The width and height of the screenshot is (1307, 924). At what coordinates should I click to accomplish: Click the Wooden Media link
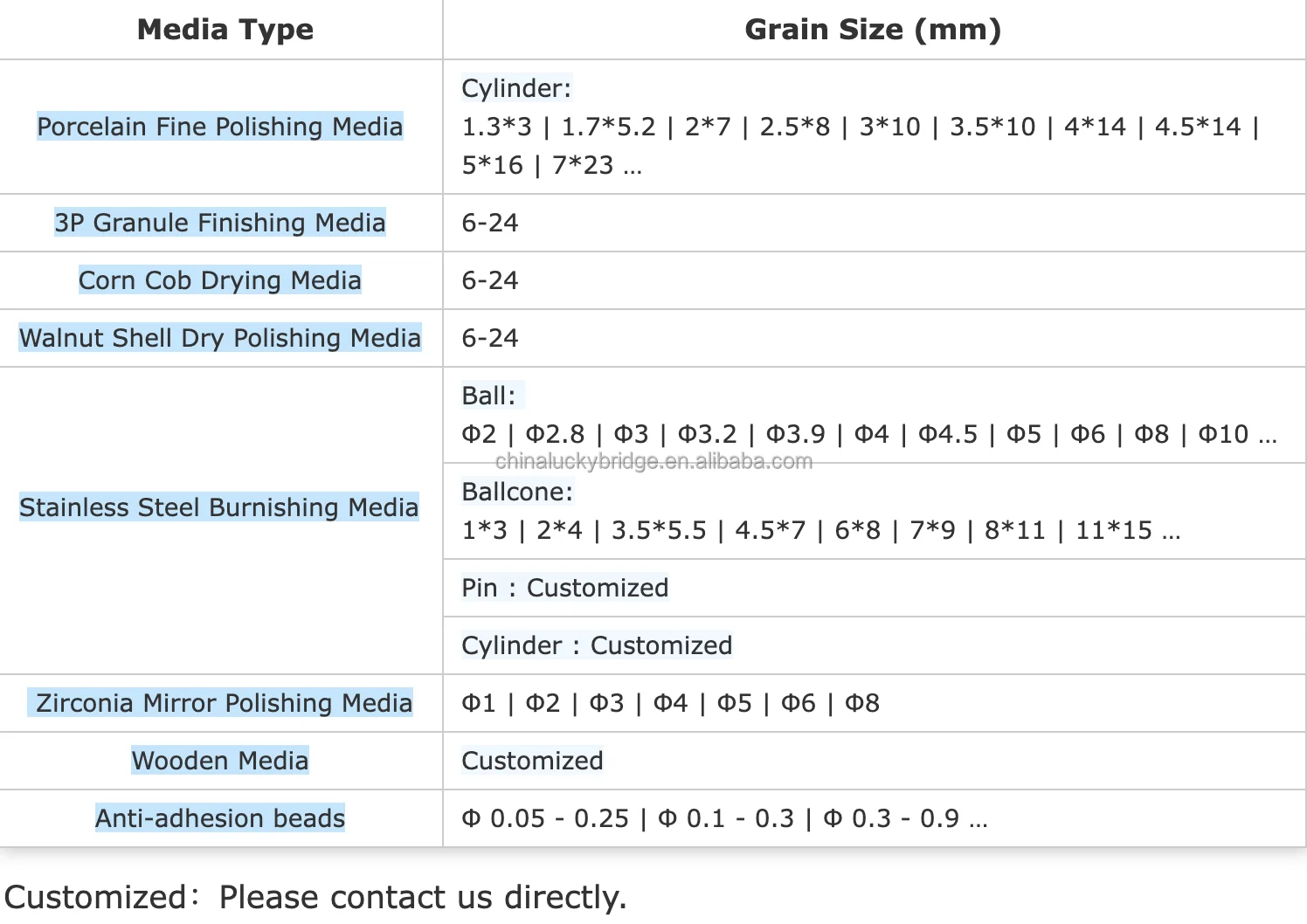(219, 761)
